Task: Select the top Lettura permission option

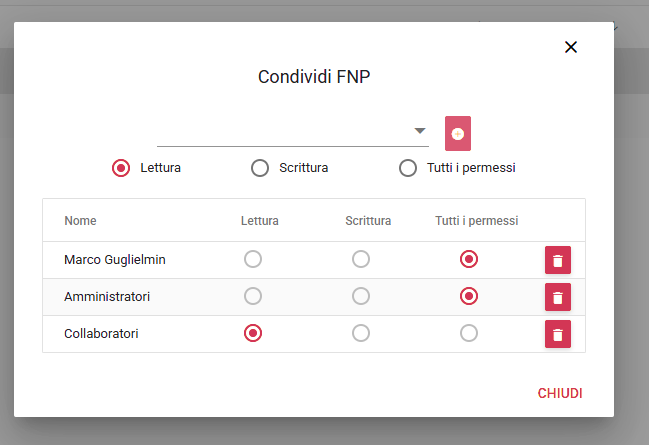Action: 121,168
